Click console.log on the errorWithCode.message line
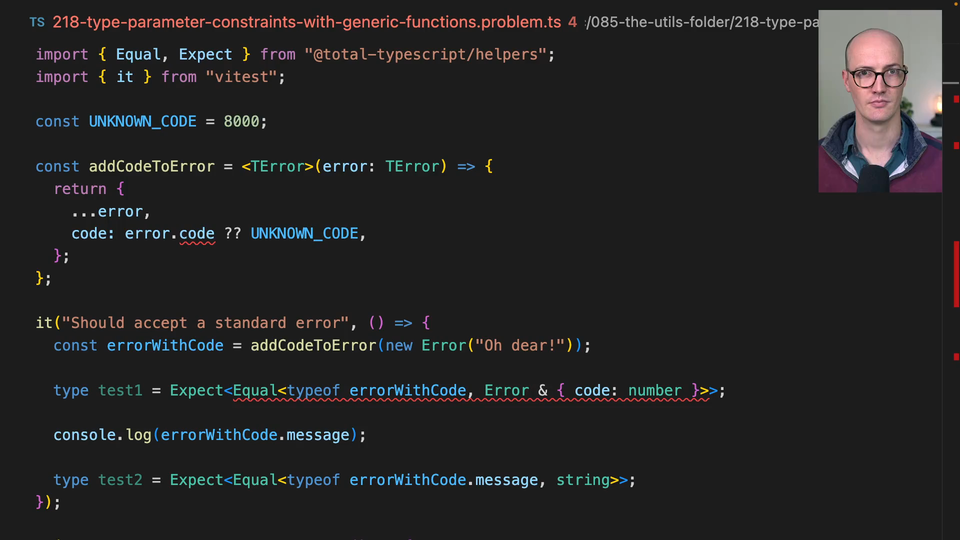 102,435
